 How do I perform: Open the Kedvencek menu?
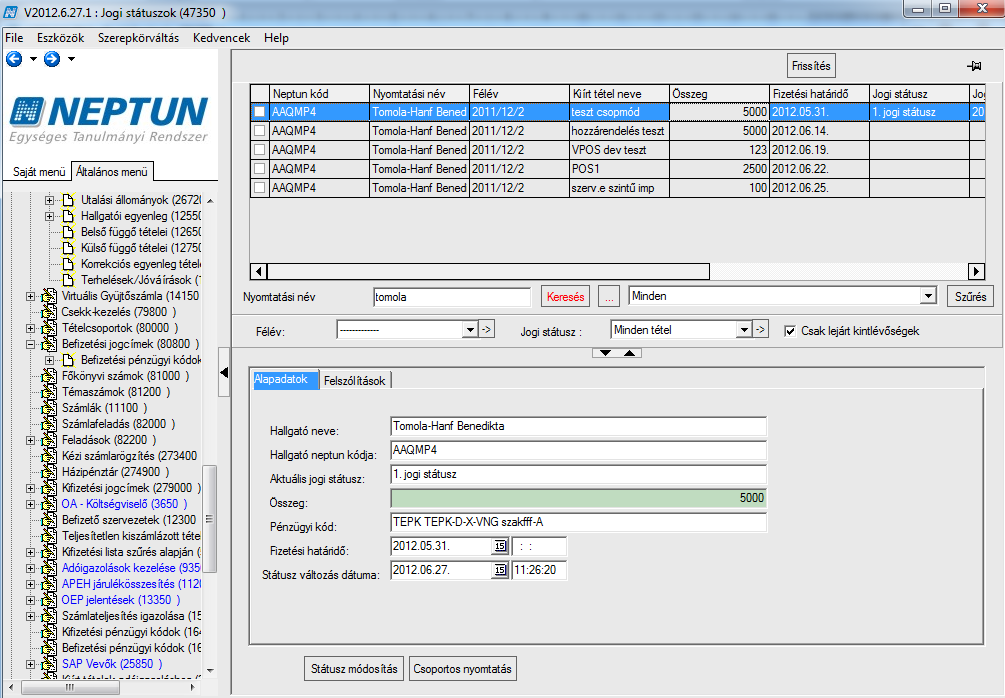(x=221, y=38)
